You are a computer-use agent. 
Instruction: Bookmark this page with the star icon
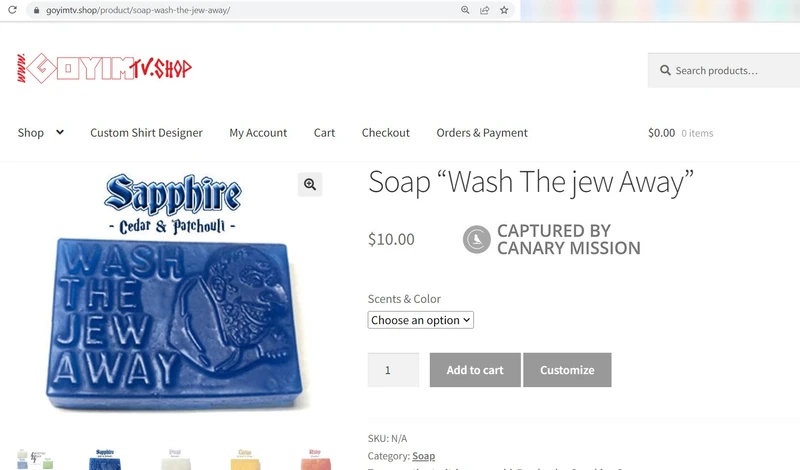[505, 10]
